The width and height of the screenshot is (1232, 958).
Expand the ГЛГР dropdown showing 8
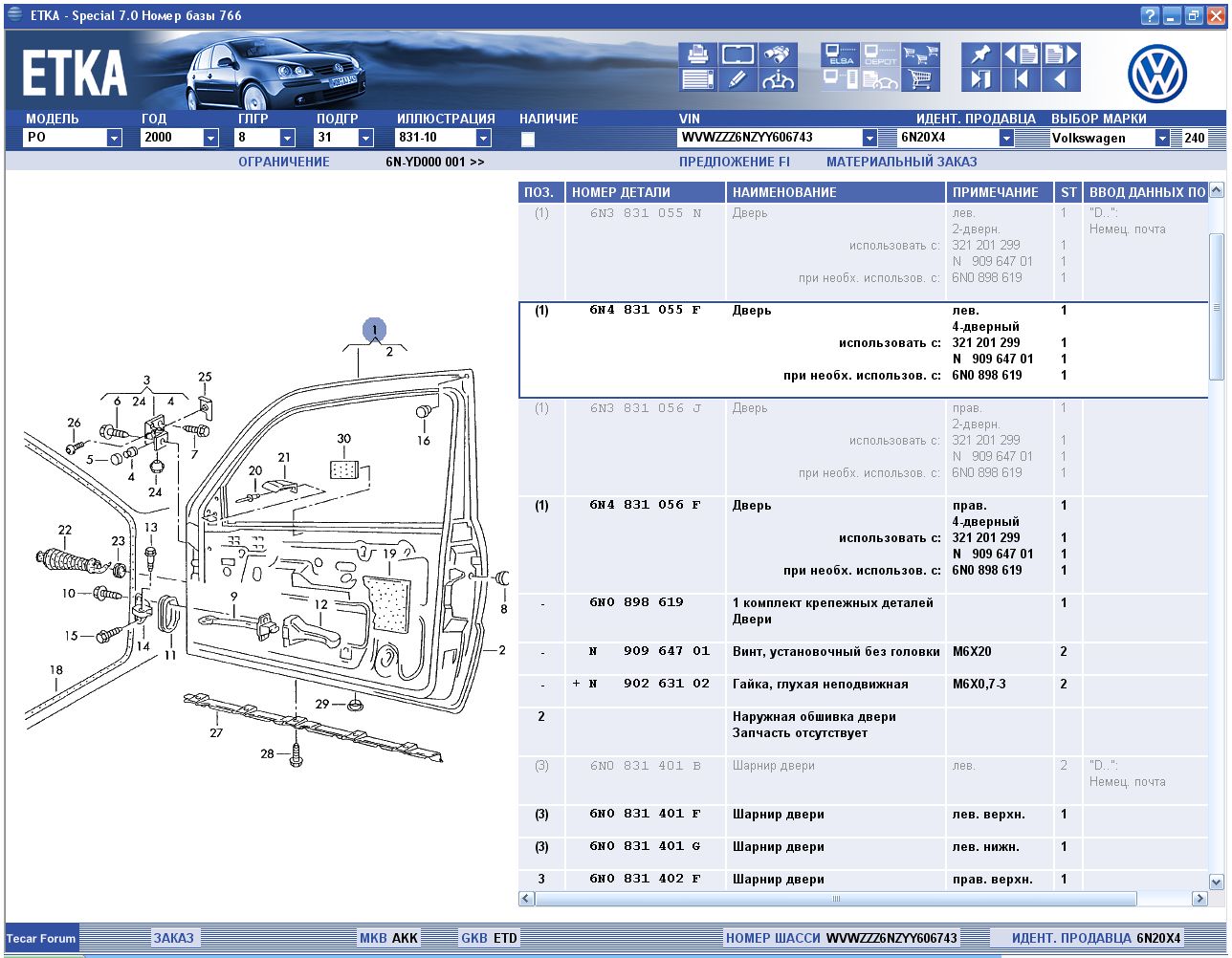(x=287, y=138)
